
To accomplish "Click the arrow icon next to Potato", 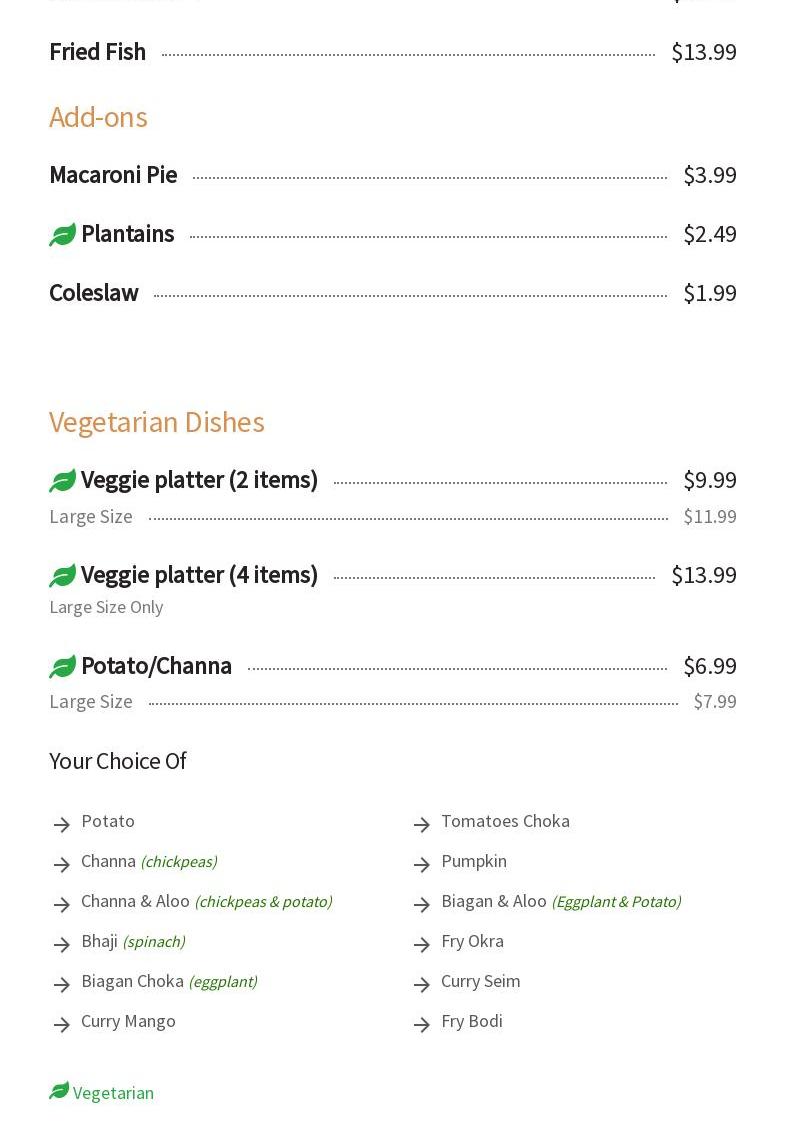I will click(x=62, y=824).
